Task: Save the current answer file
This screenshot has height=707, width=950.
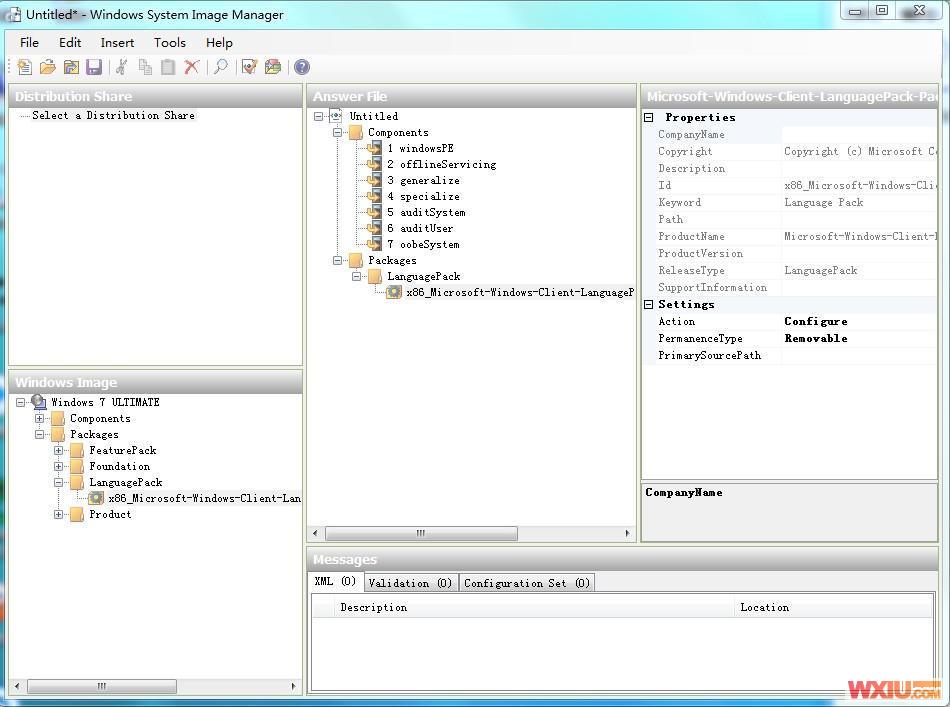Action: point(94,67)
